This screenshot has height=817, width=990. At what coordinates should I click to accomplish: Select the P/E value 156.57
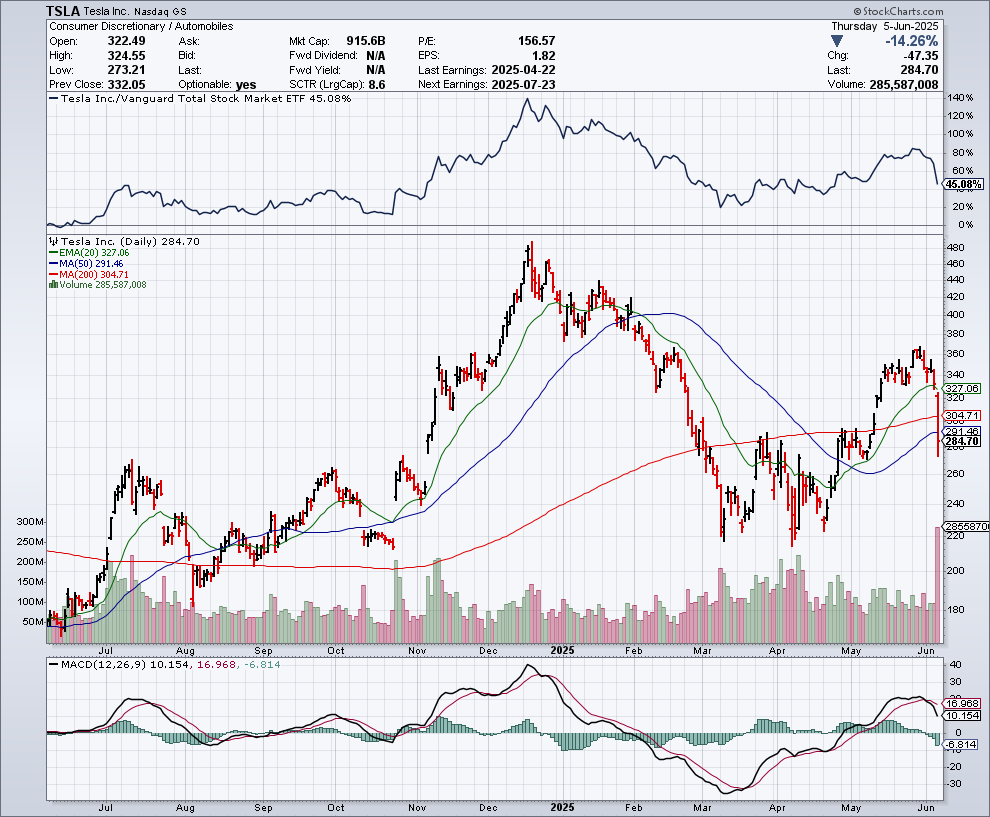coord(537,41)
